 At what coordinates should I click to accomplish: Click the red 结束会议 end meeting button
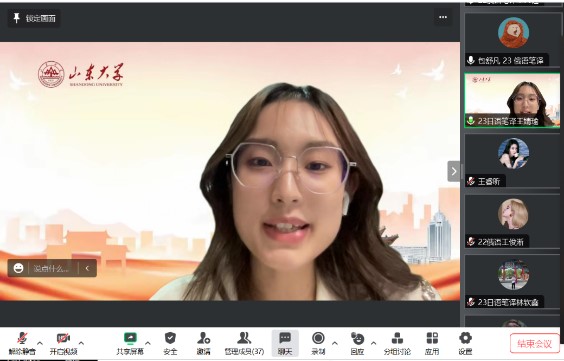(535, 344)
